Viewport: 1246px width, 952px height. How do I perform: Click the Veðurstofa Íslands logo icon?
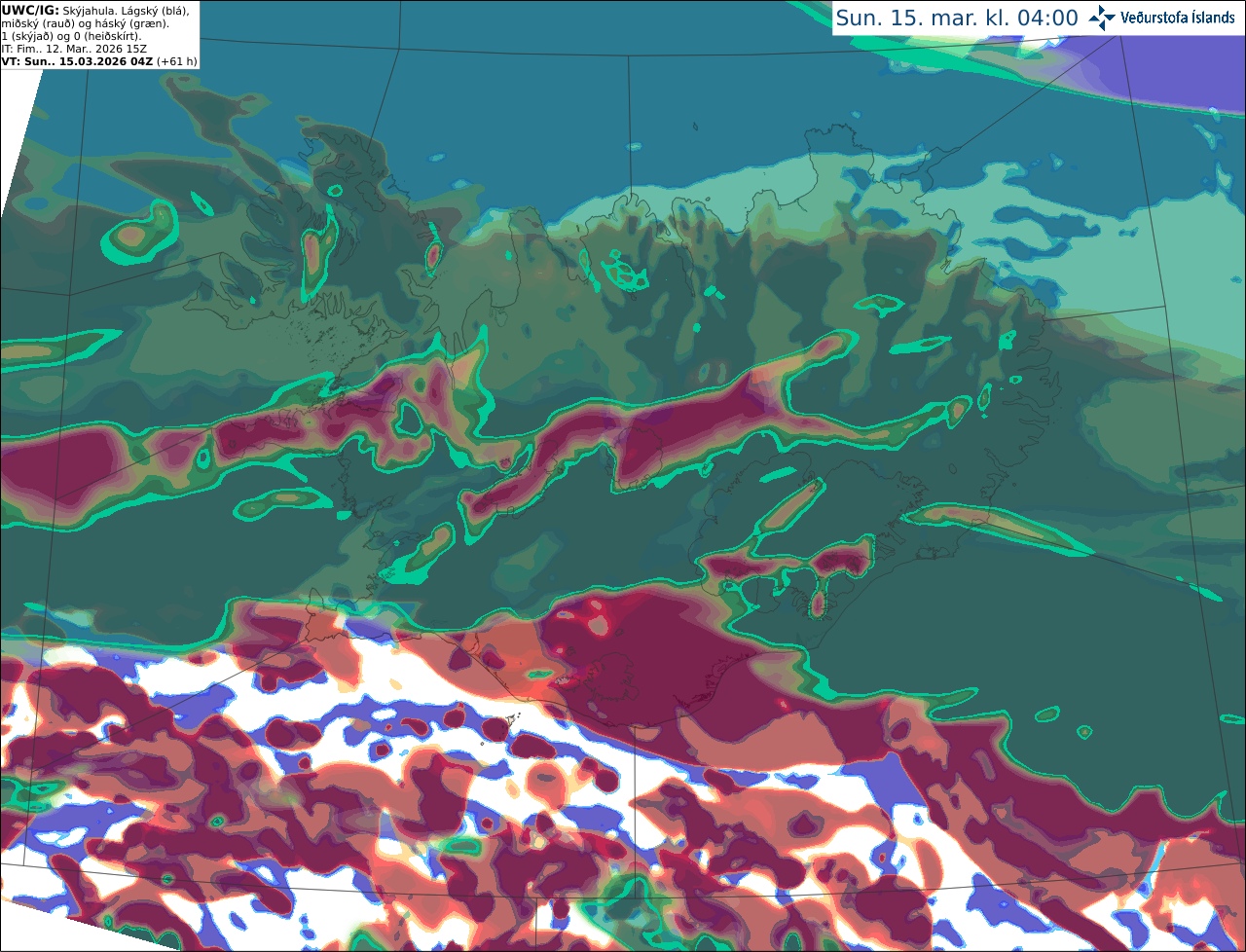1102,18
